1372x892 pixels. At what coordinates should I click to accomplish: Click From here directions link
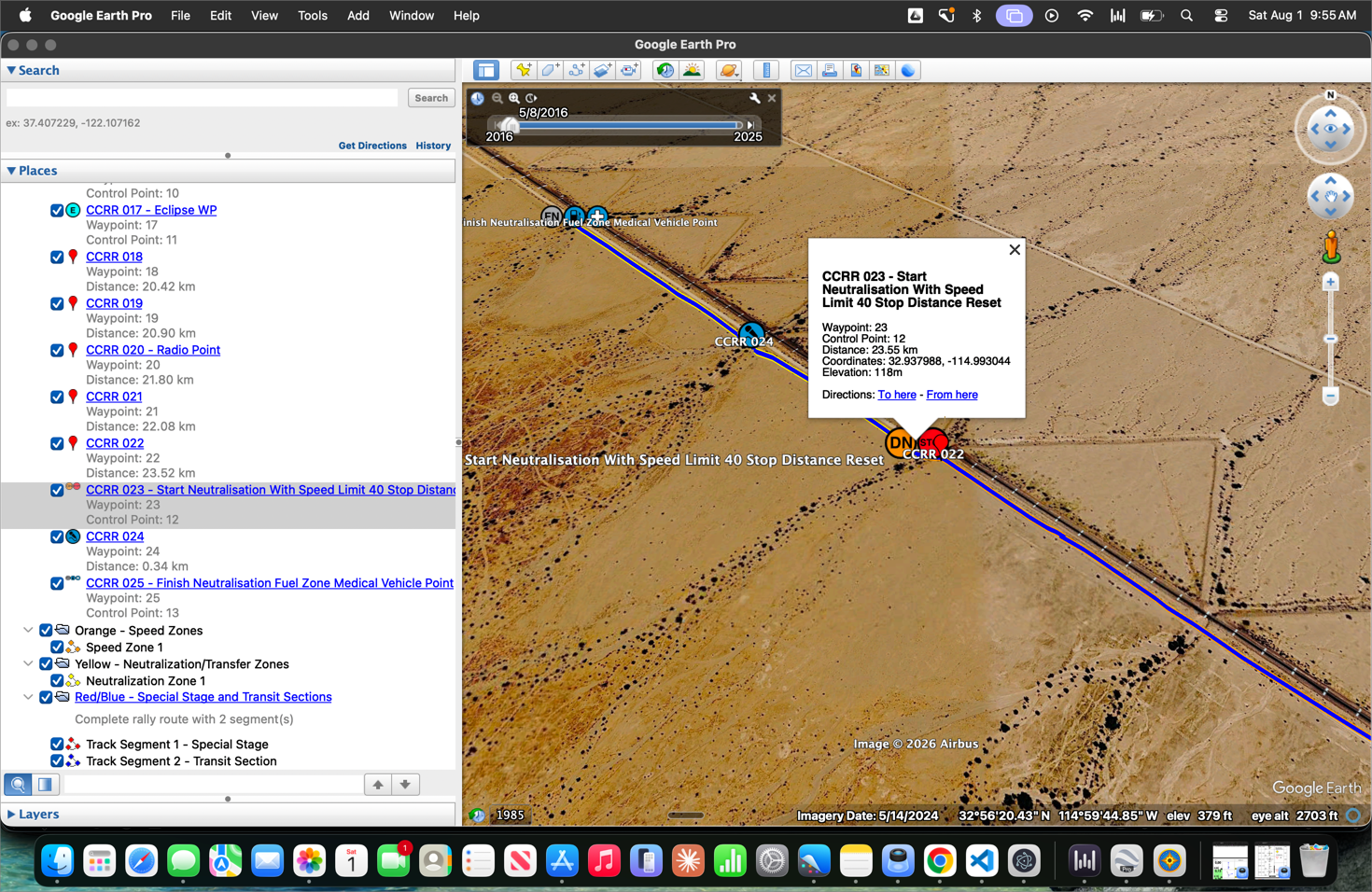coord(952,395)
